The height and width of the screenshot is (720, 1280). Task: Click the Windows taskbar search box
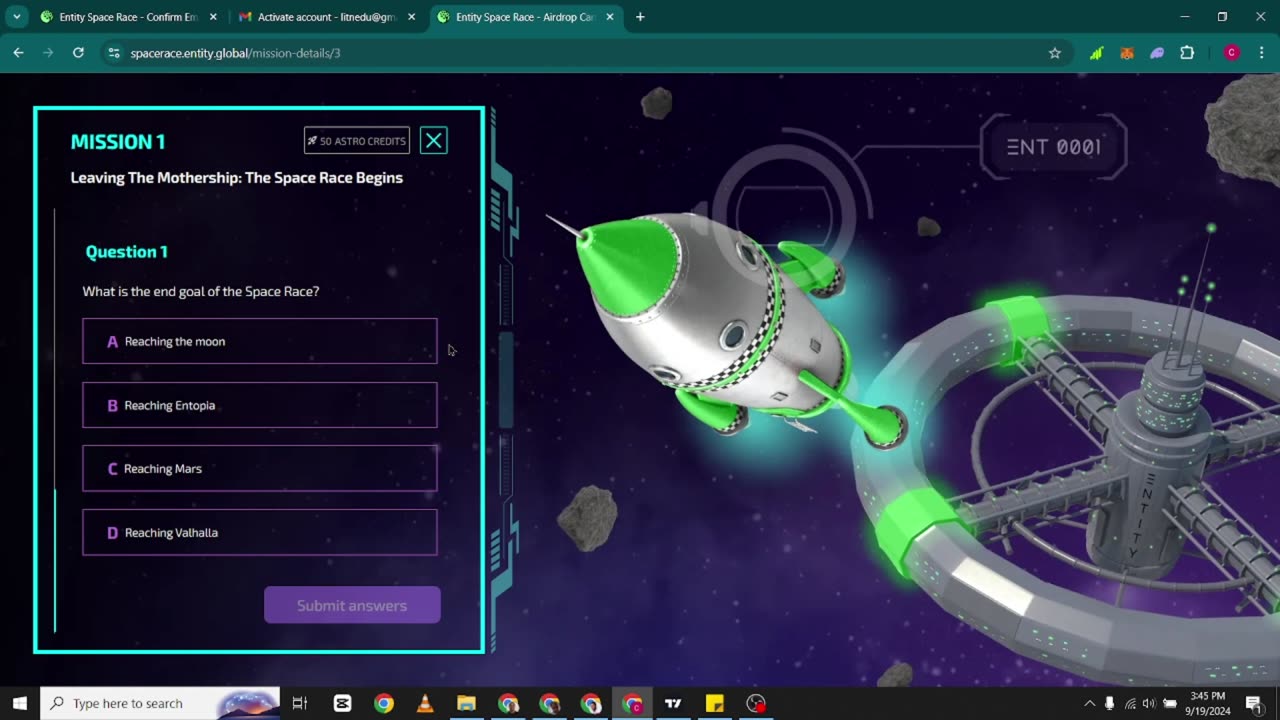pos(160,703)
